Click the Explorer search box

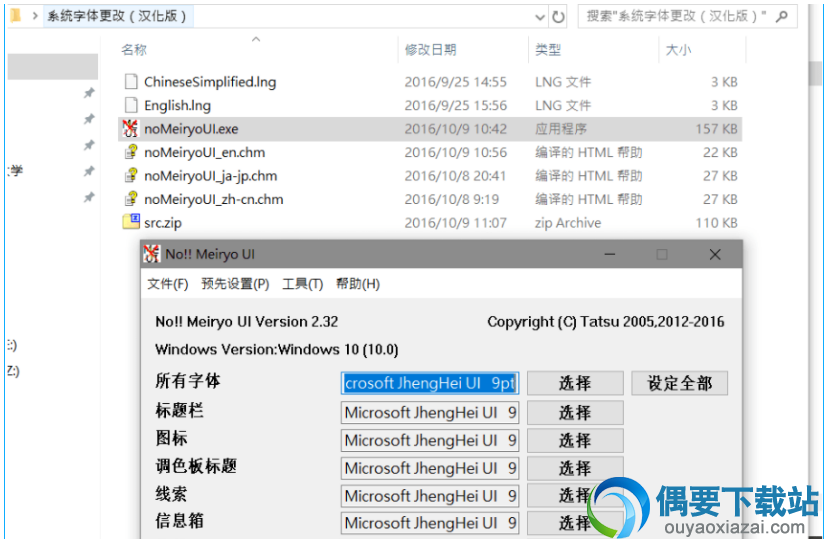pyautogui.click(x=687, y=17)
